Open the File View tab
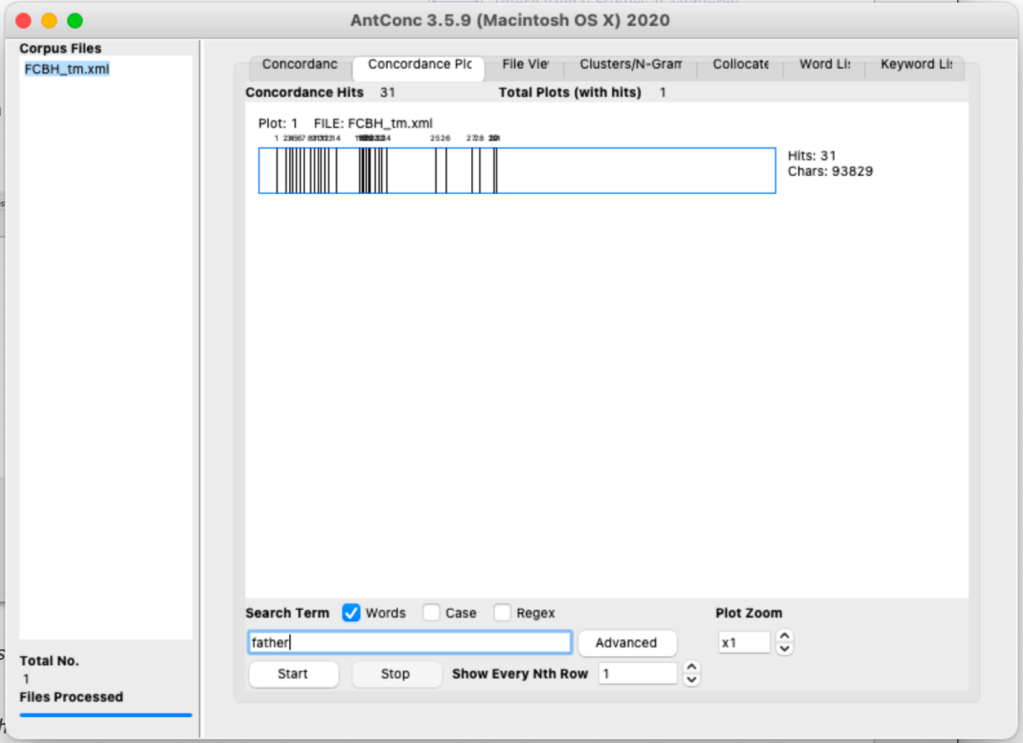Viewport: 1023px width, 743px height. 525,65
